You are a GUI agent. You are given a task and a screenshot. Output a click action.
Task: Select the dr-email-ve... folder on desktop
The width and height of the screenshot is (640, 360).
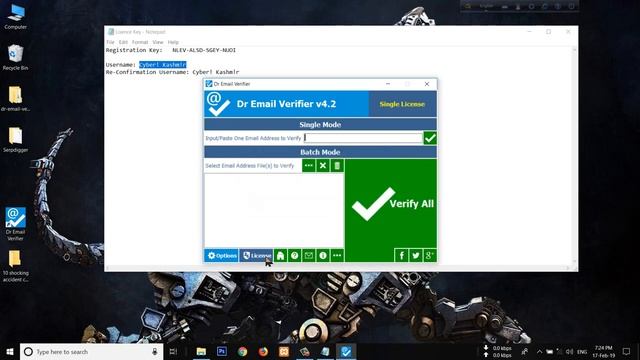pyautogui.click(x=16, y=98)
